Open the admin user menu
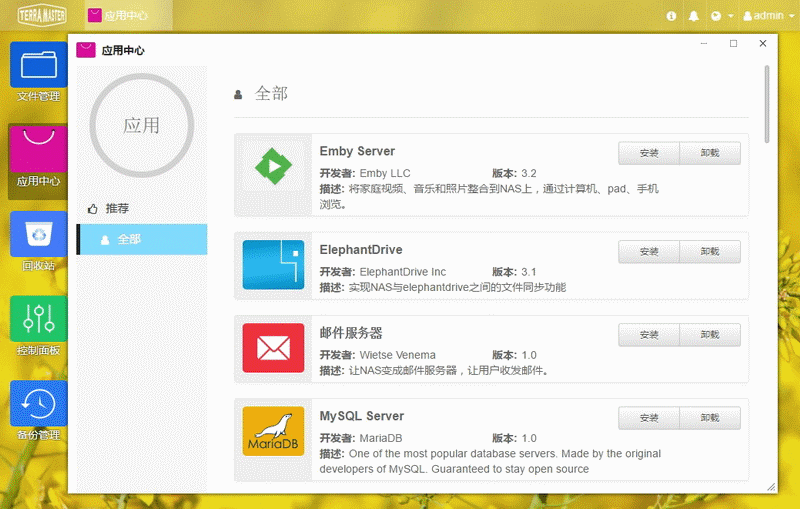 (x=768, y=16)
